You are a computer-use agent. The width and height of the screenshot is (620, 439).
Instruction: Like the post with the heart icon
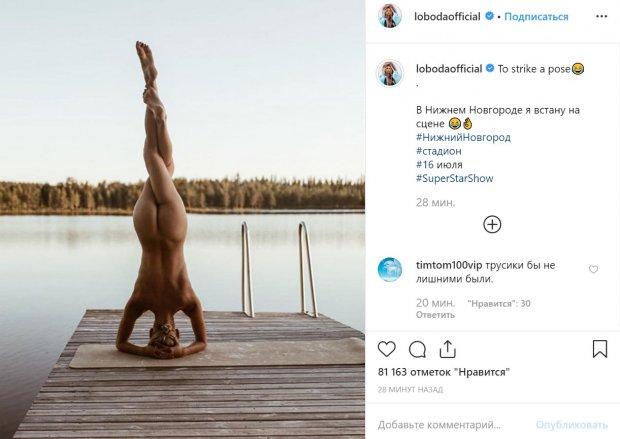point(387,349)
